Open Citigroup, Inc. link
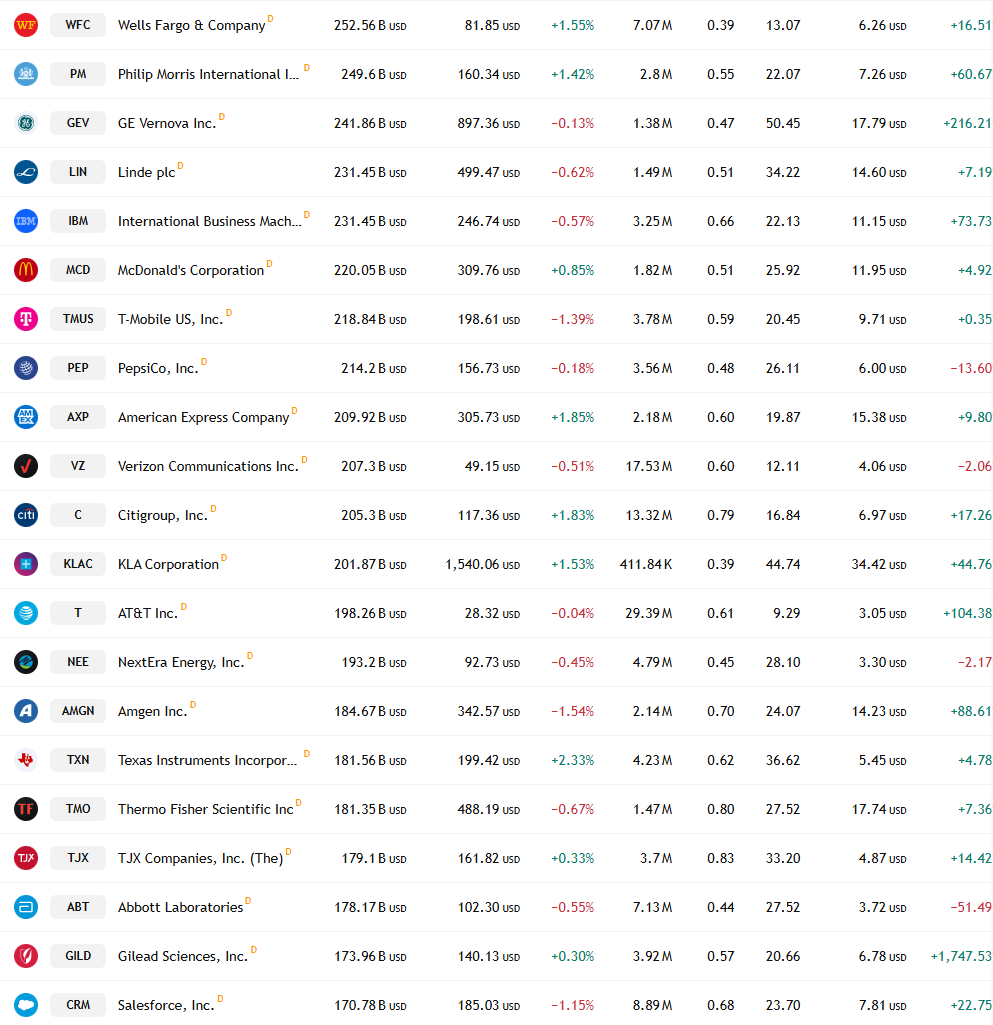Screen dimensions: 993x1025 (163, 516)
